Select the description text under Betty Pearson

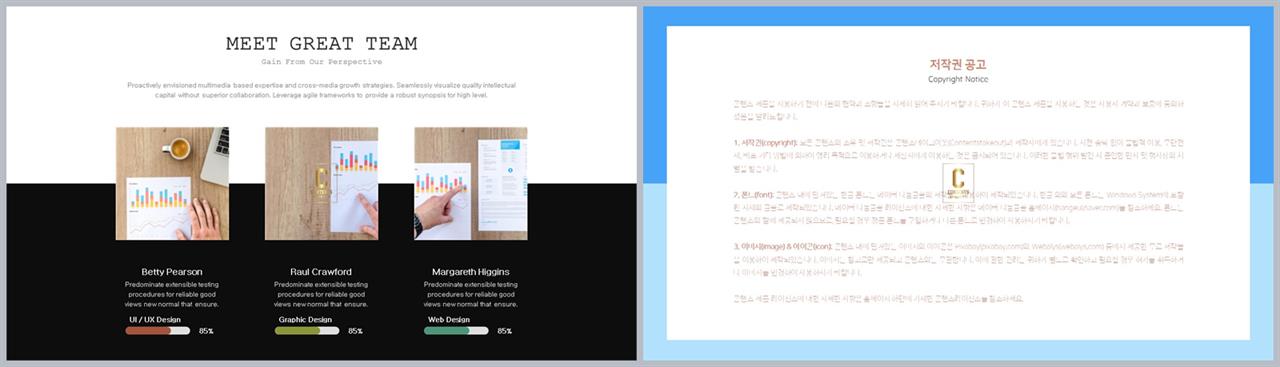(x=172, y=294)
